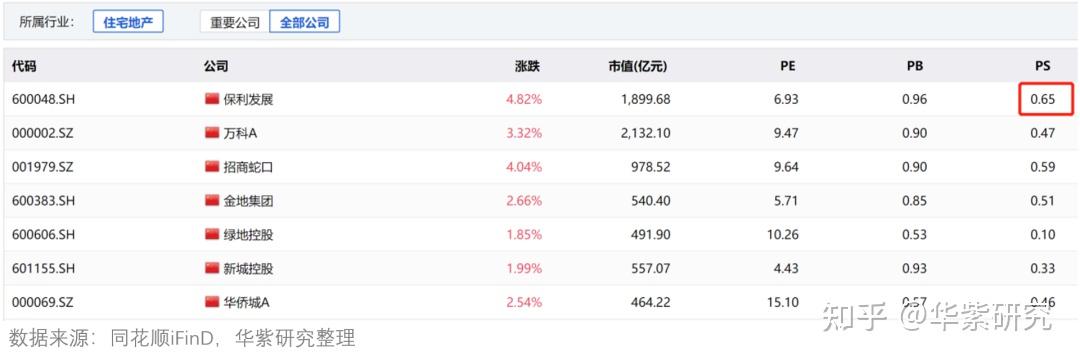This screenshot has width=1080, height=361.
Task: Open the 保利发展 company link
Action: [x=249, y=99]
